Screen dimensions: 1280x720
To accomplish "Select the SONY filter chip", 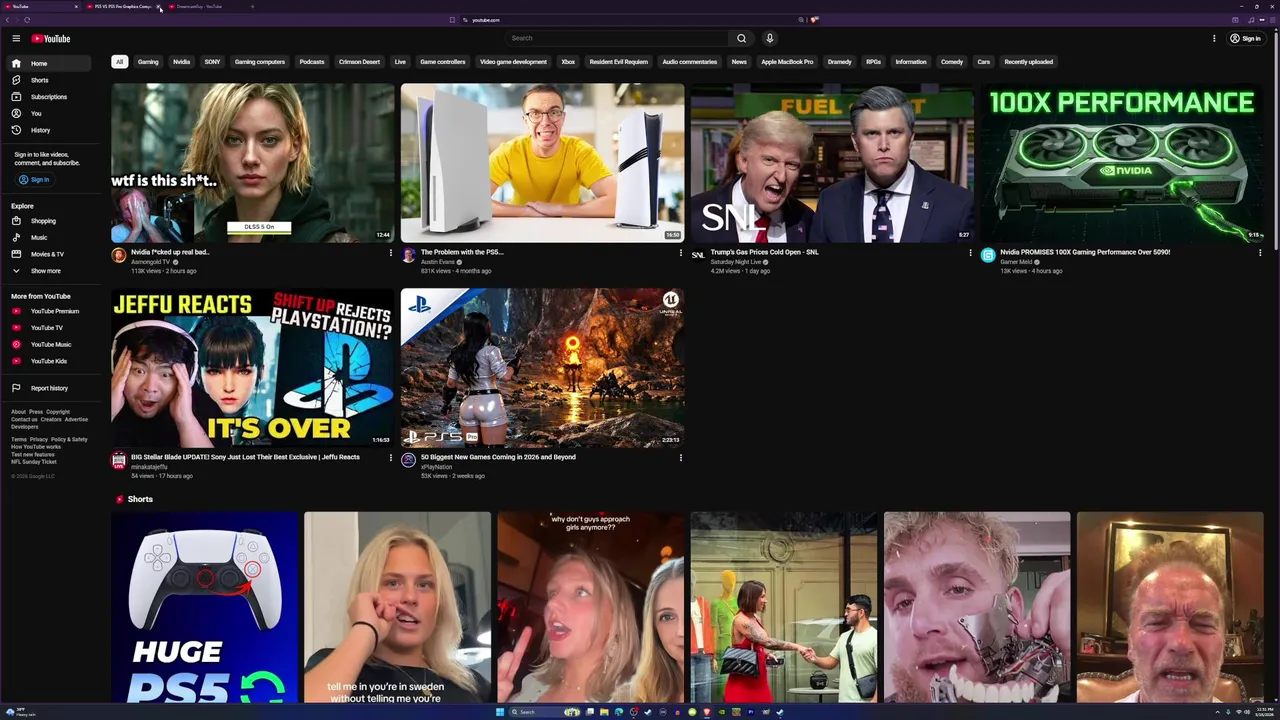I will pyautogui.click(x=212, y=62).
